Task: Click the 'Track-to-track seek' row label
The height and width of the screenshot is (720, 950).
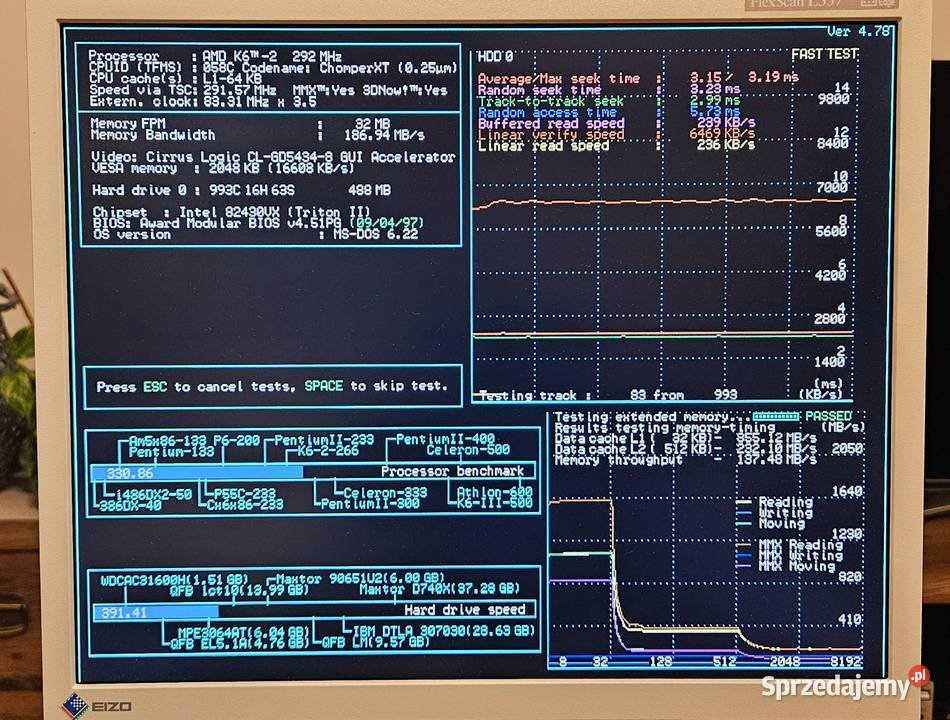Action: point(551,101)
